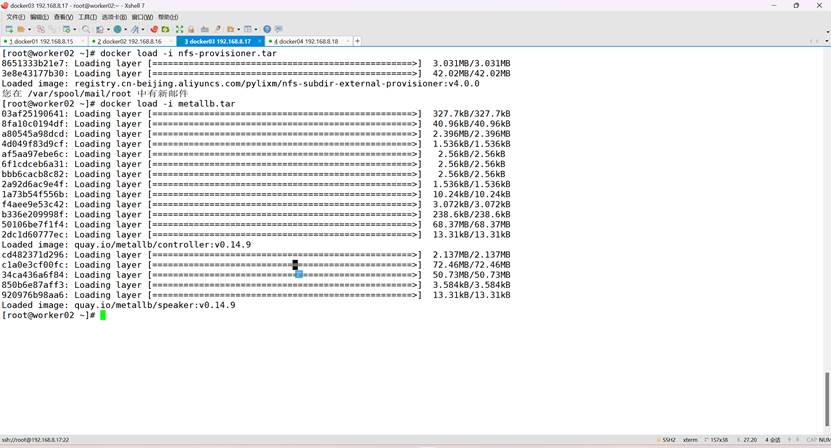Click 'Loaded image: quay.io/metallb/controller:v0.14.9' line

point(126,244)
